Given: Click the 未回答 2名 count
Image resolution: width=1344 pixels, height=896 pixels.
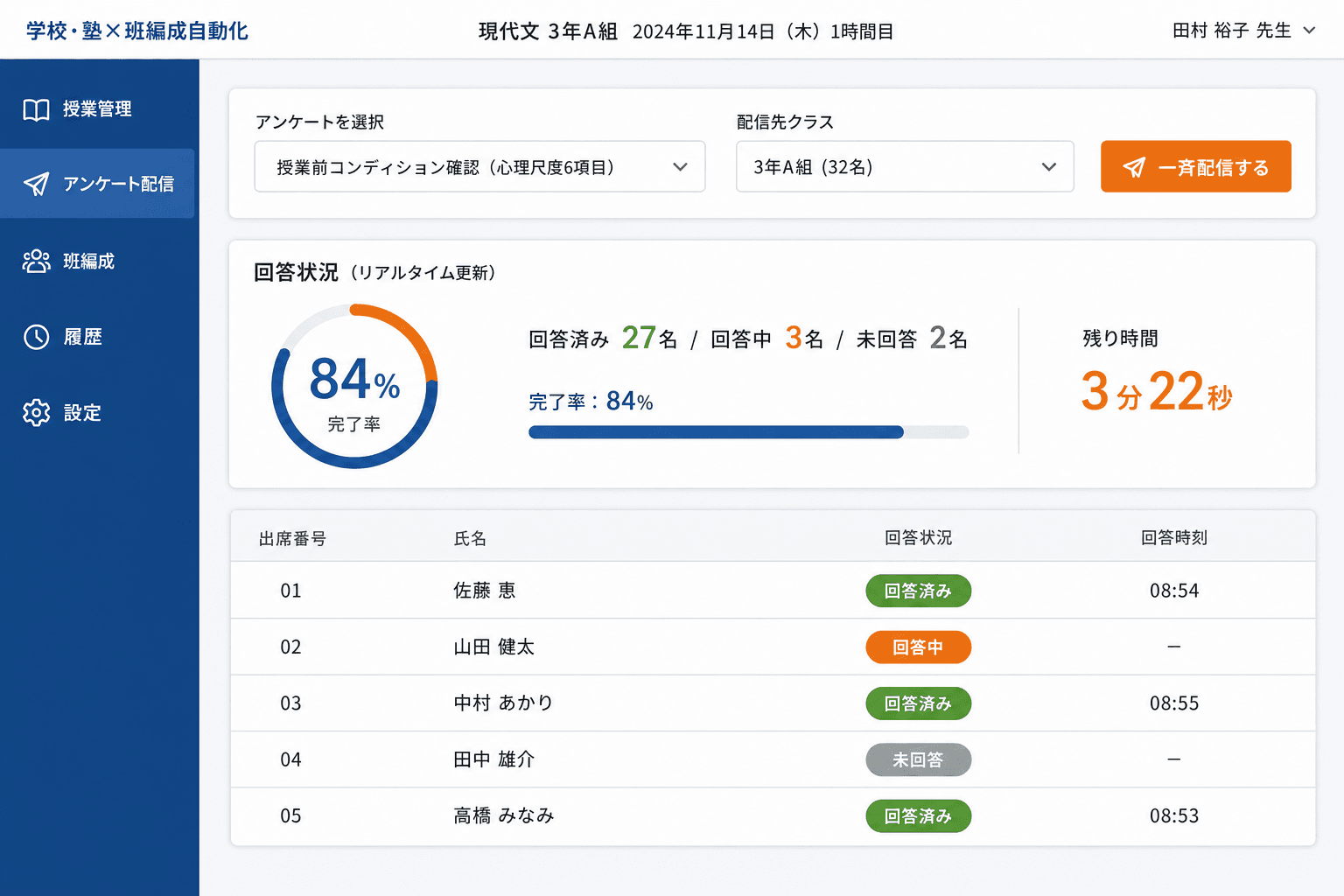Looking at the screenshot, I should [x=912, y=338].
